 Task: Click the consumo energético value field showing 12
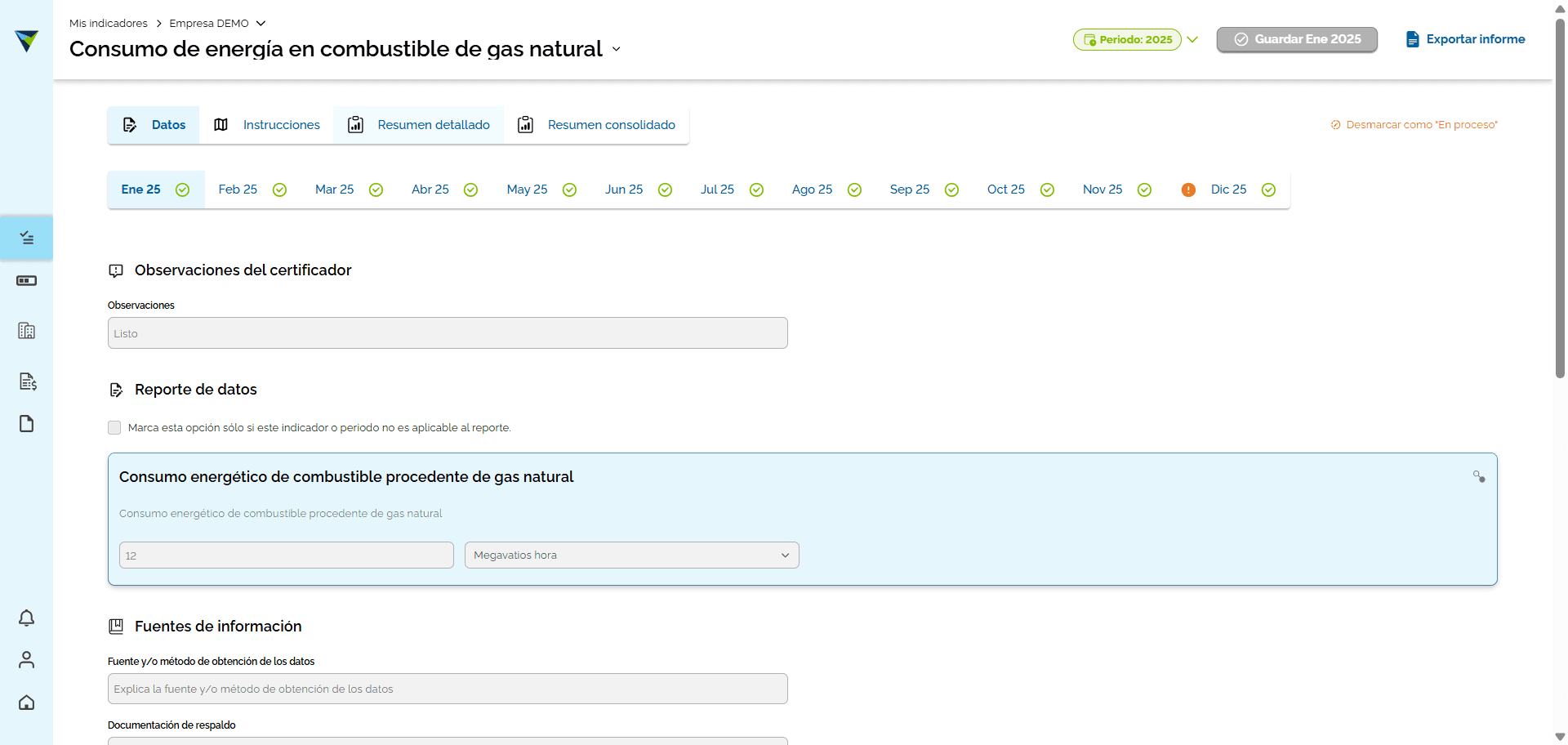coord(287,555)
